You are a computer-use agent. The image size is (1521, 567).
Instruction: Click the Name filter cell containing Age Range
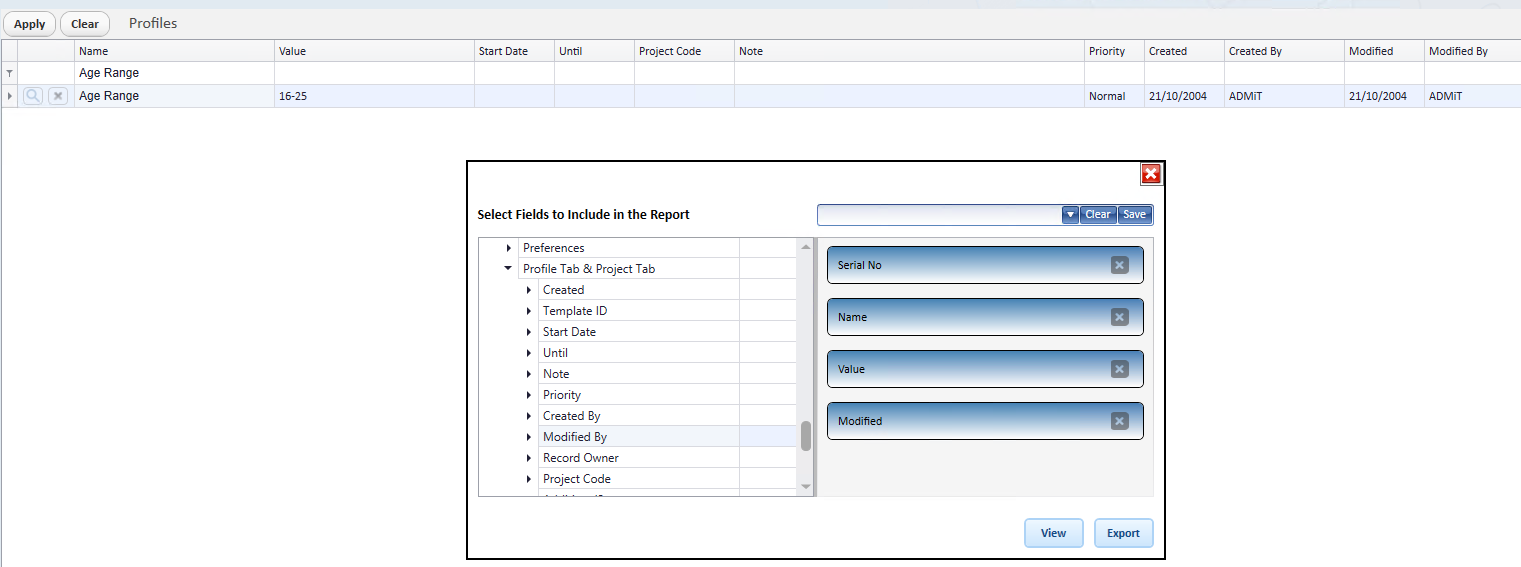(x=175, y=73)
